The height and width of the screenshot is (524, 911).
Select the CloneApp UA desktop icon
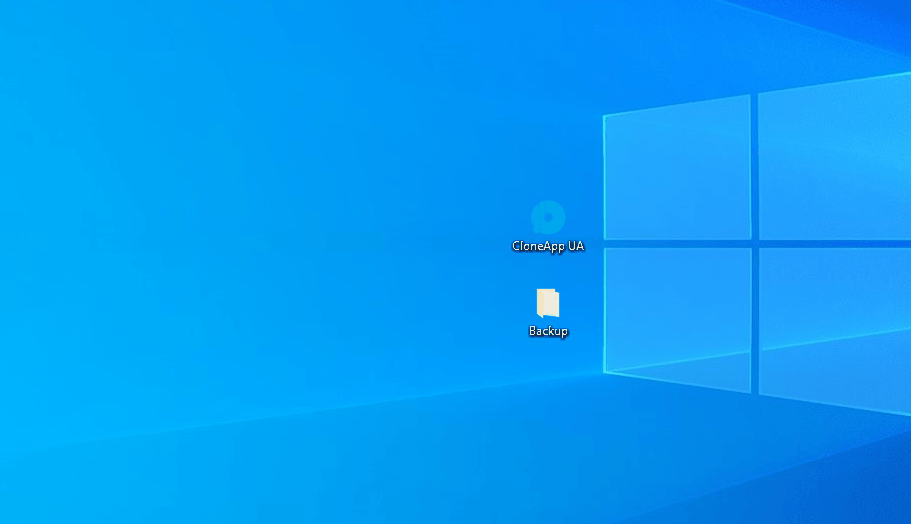pyautogui.click(x=548, y=218)
